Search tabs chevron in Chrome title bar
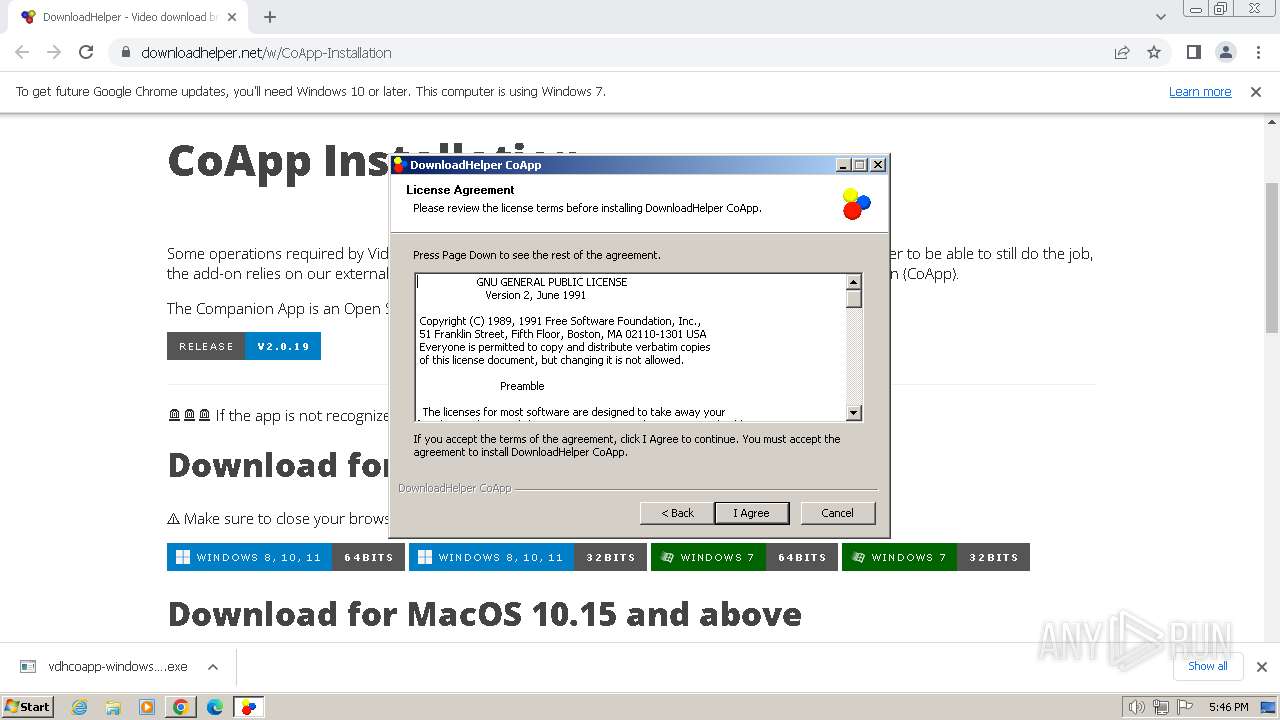 point(1160,17)
